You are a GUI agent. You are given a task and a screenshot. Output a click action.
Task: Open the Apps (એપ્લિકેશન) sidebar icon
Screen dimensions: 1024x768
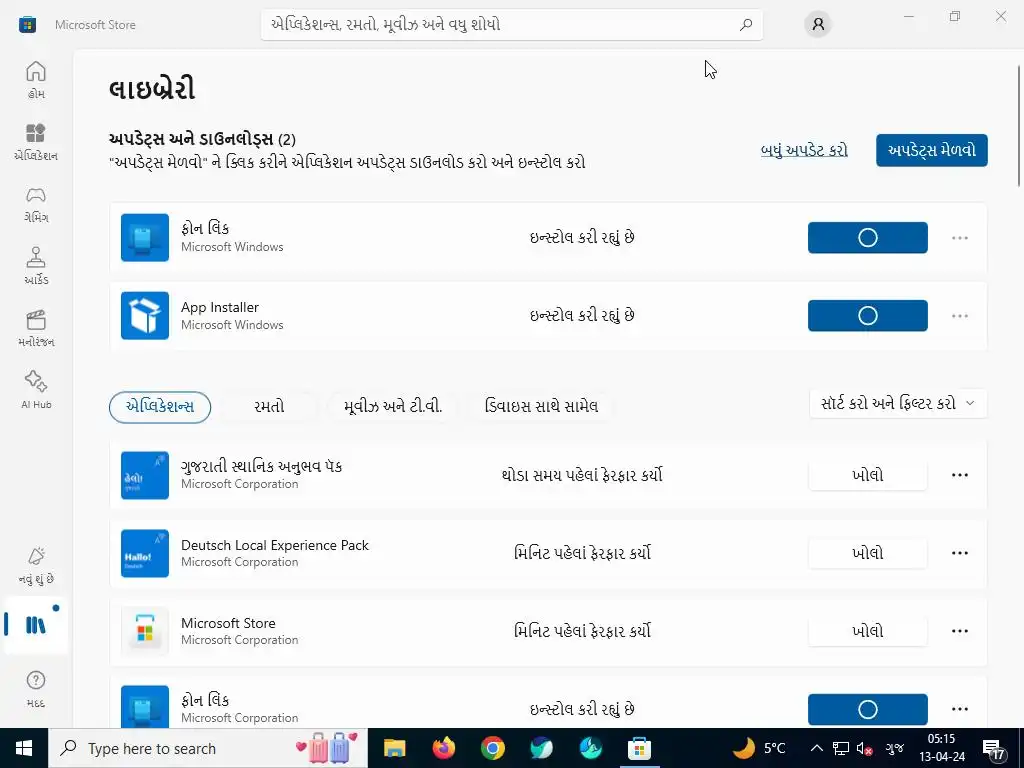point(36,141)
